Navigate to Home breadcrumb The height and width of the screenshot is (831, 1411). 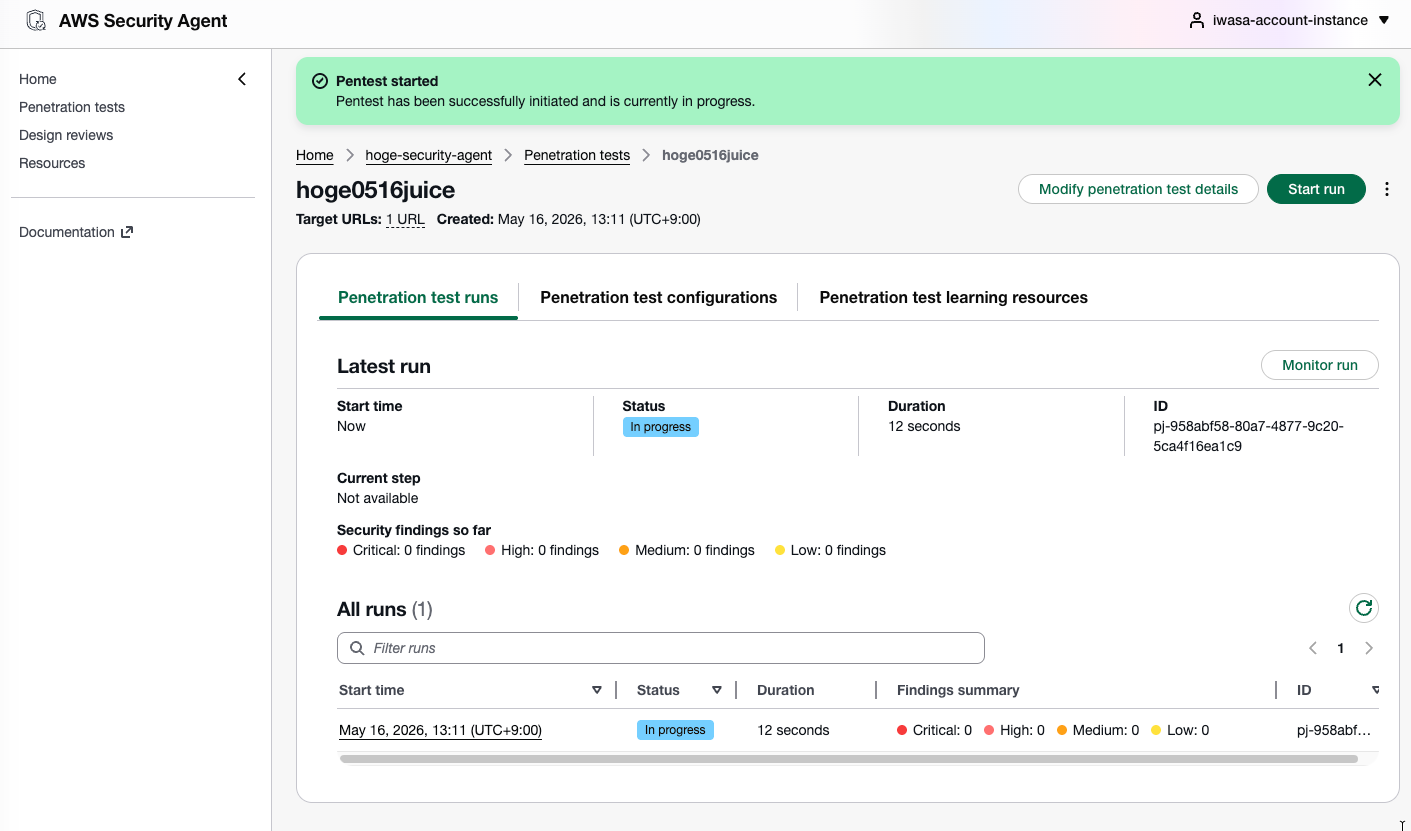tap(315, 155)
